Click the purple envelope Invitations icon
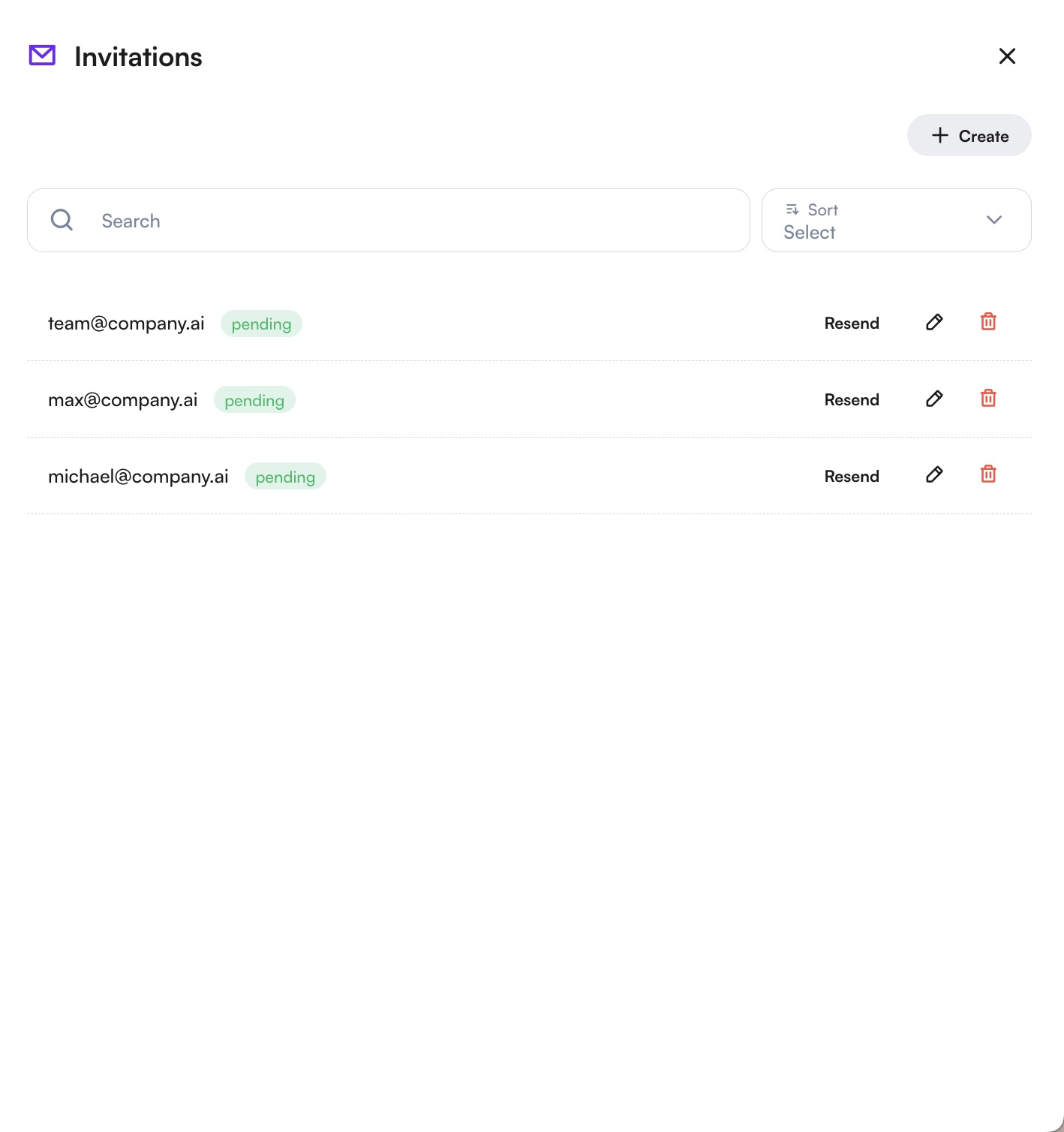The width and height of the screenshot is (1064, 1132). (42, 56)
